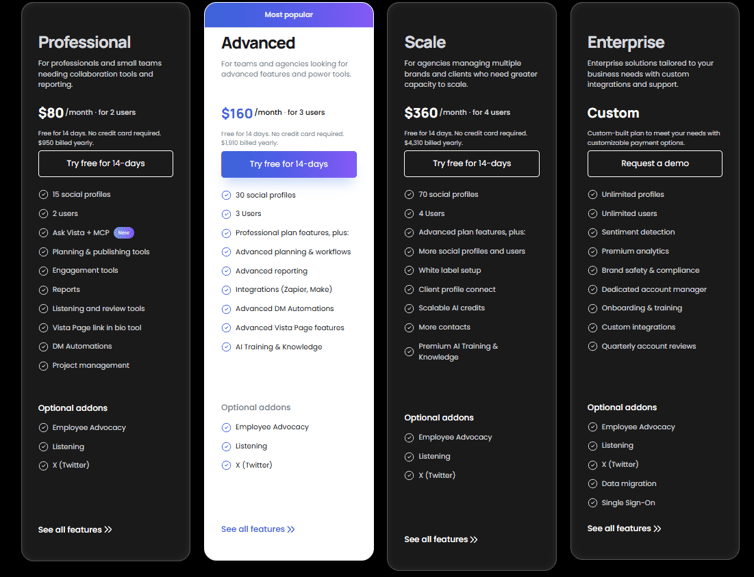Start Professional plan 14-day free trial
754x577 pixels.
click(x=106, y=163)
